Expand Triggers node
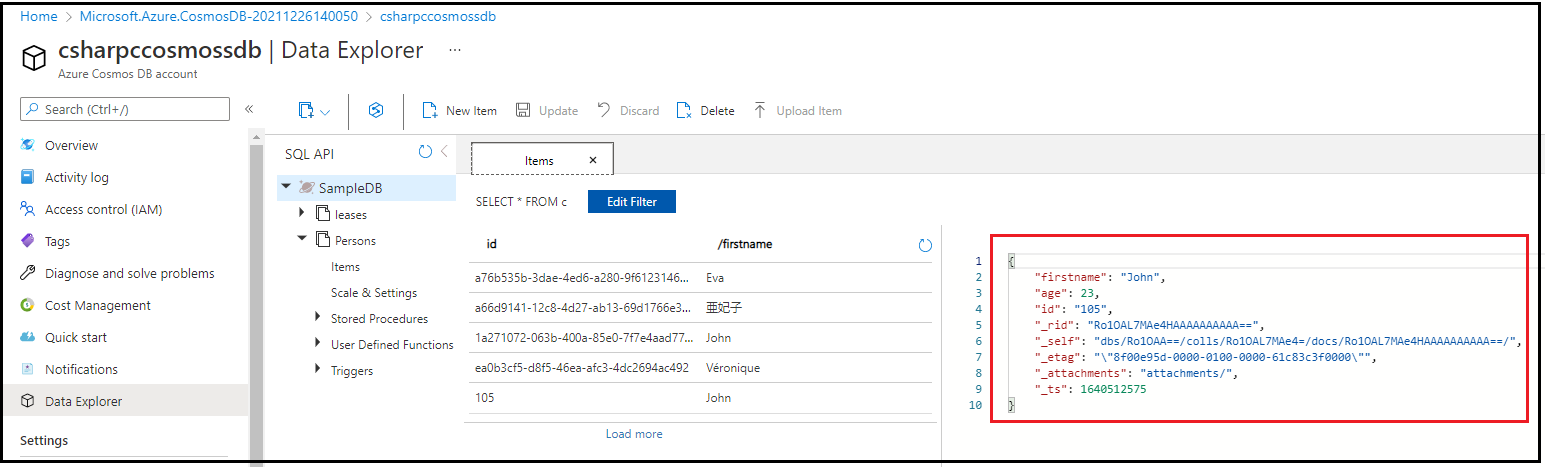Image resolution: width=1545 pixels, height=467 pixels. point(319,370)
